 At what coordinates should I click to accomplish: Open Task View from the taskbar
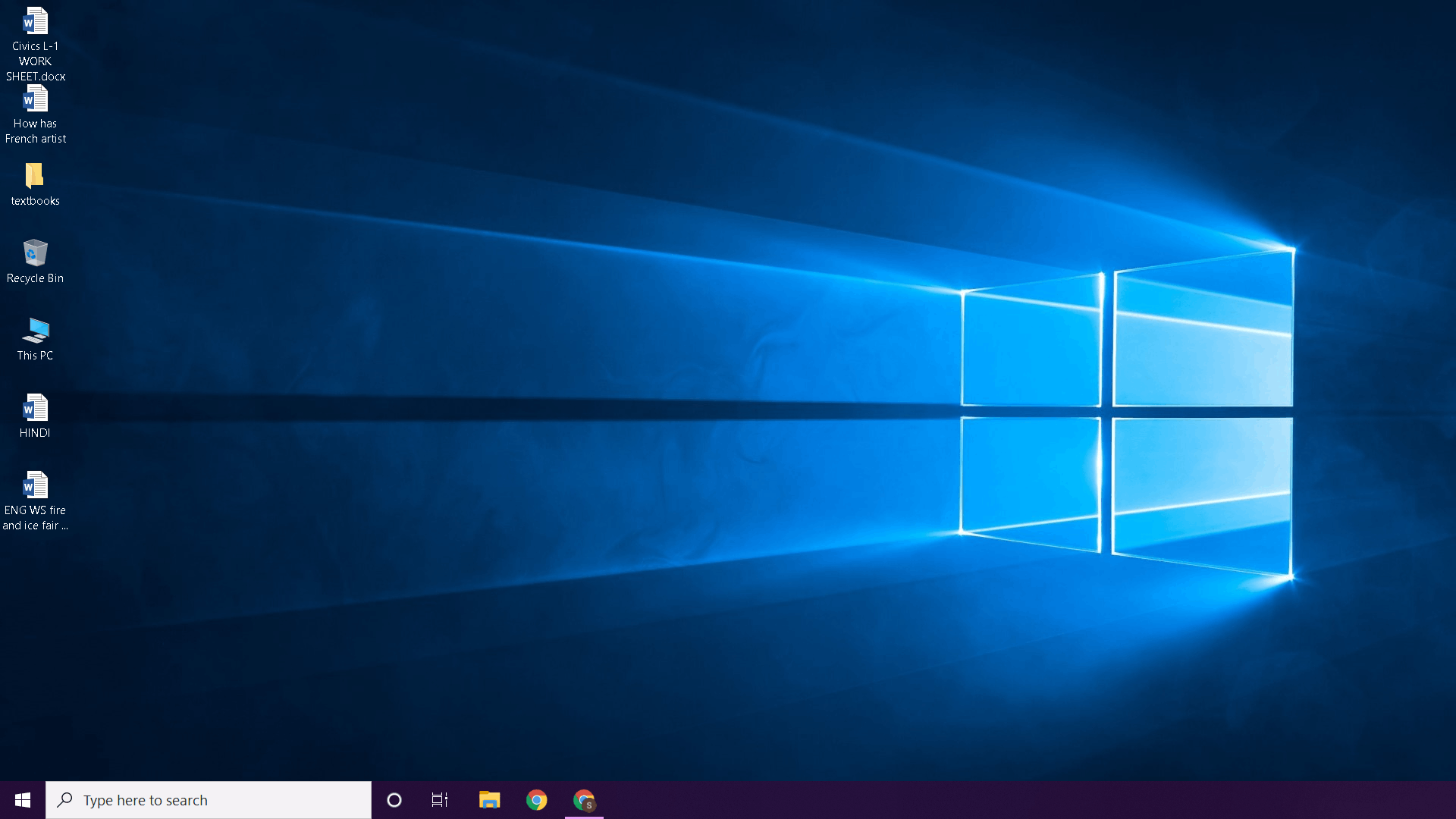(x=440, y=800)
